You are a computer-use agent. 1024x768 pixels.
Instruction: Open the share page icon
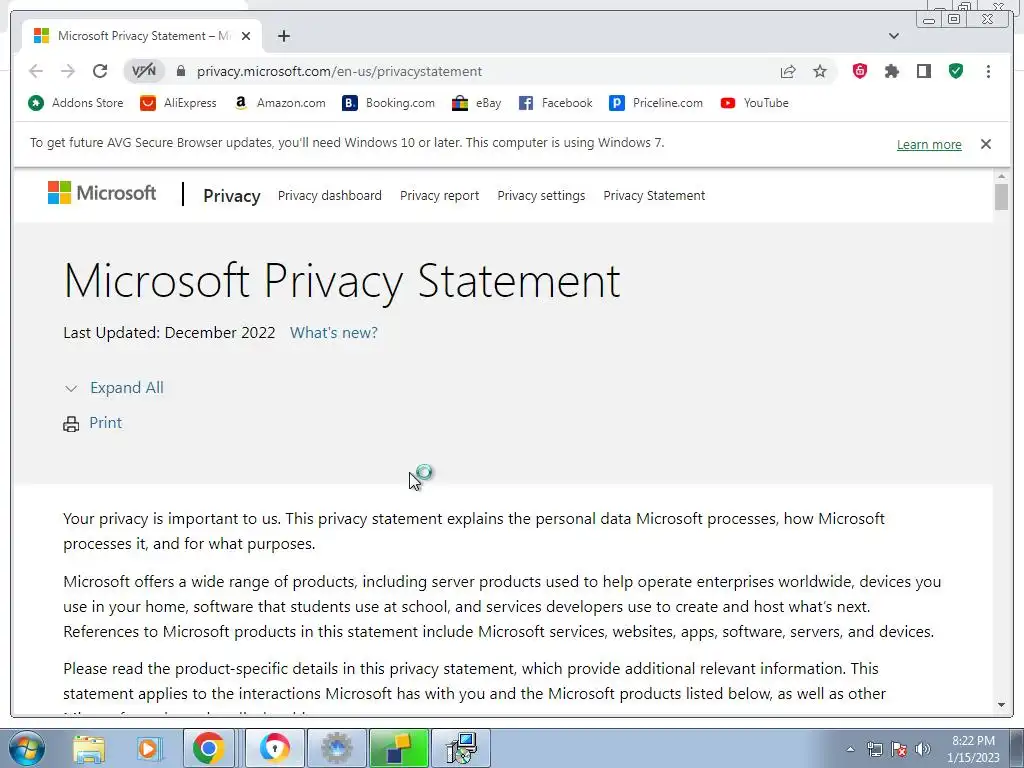pos(788,71)
